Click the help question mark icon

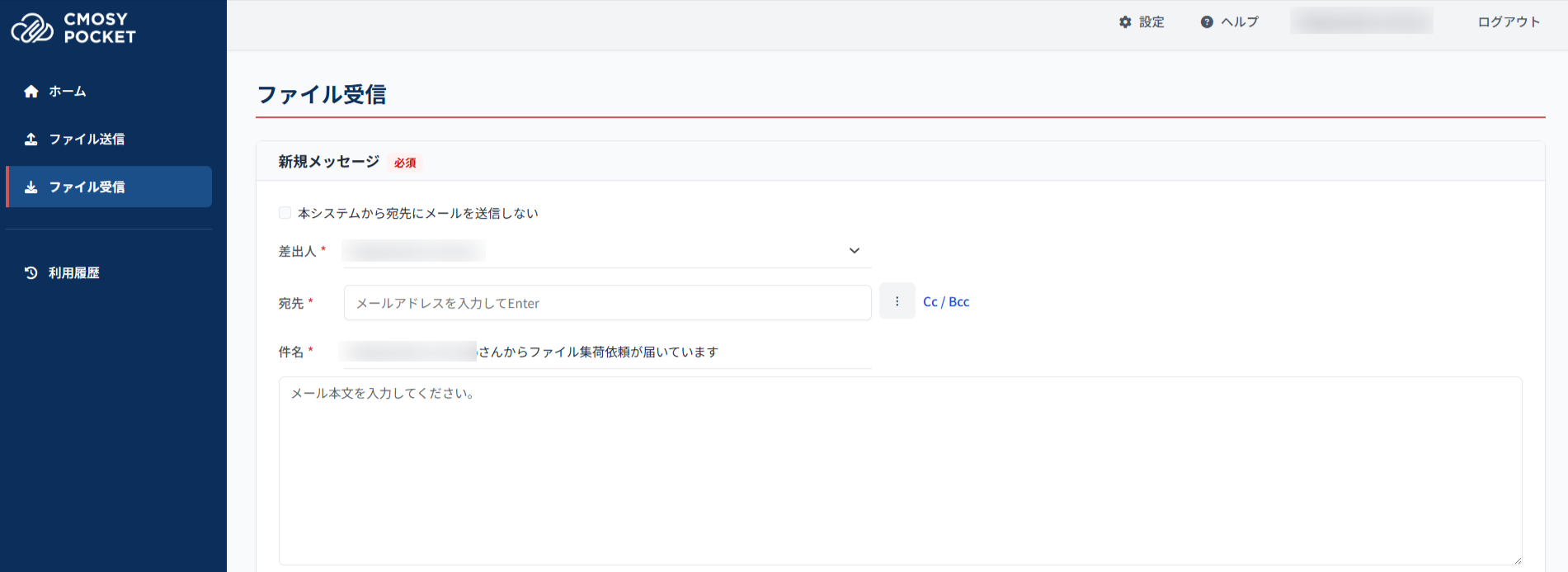(x=1207, y=22)
